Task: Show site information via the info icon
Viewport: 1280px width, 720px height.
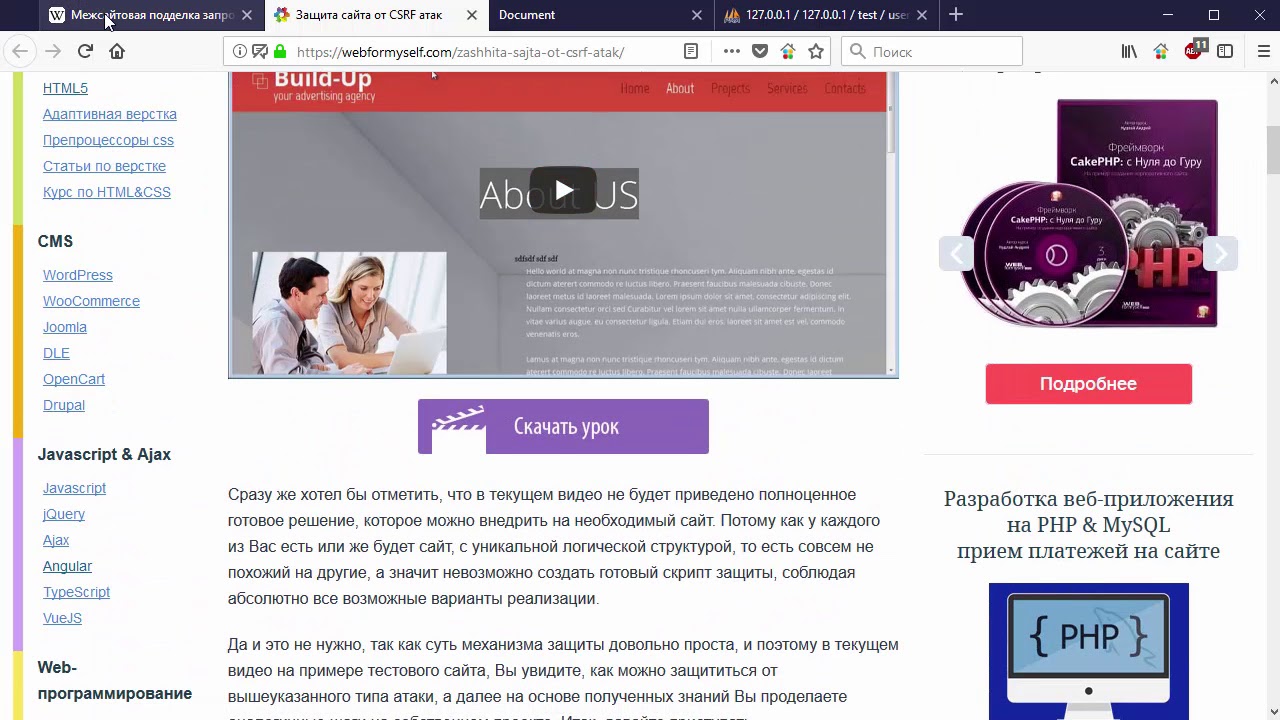Action: pos(240,52)
